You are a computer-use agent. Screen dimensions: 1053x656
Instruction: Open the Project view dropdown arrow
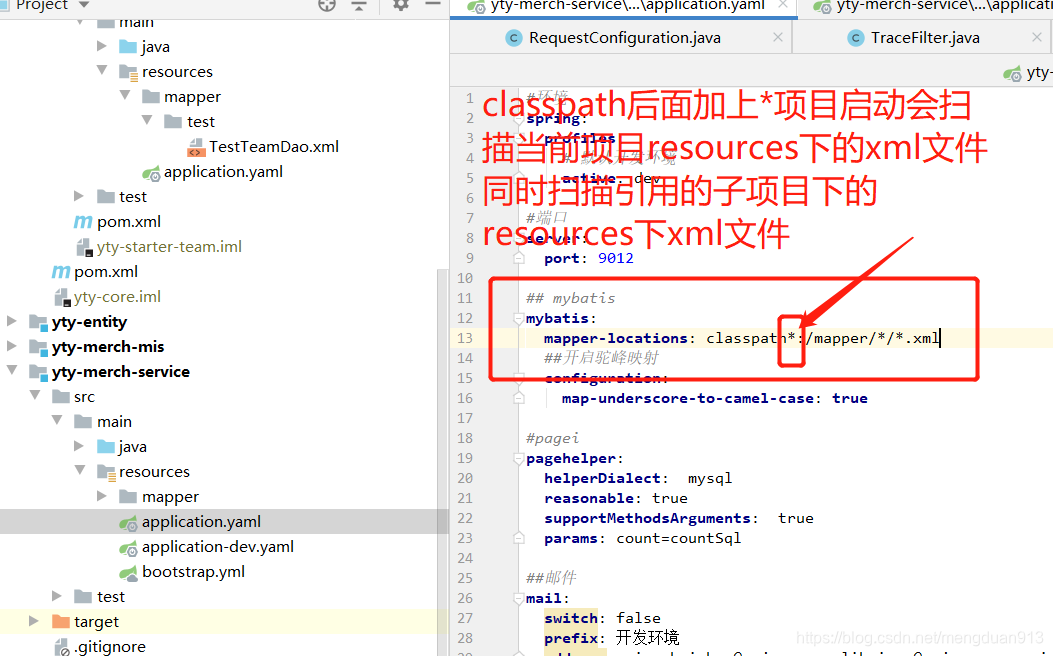coord(84,5)
